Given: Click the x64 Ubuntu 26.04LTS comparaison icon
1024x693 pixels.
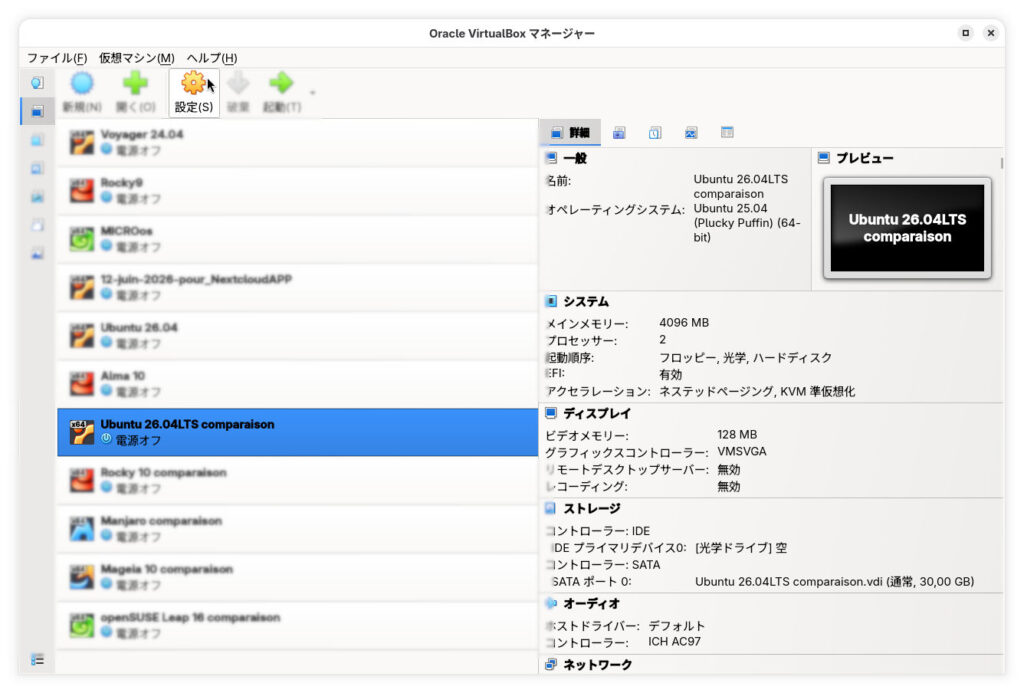Looking at the screenshot, I should coord(82,432).
